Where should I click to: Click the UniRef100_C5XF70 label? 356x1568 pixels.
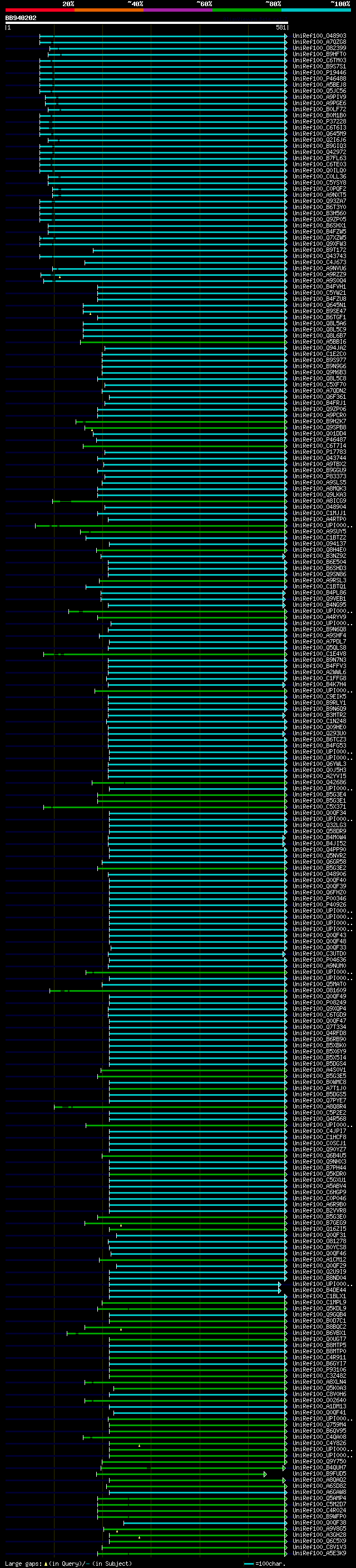[319, 384]
